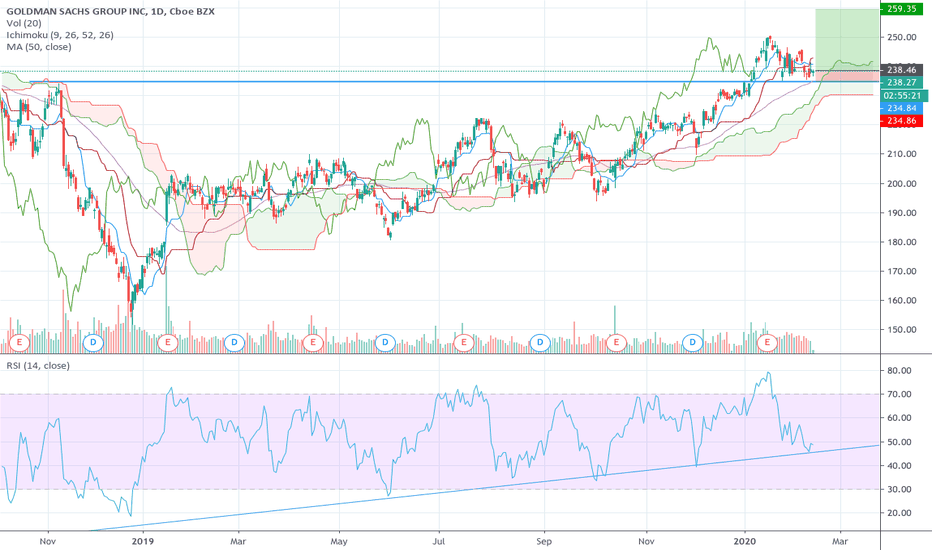Click the late November 2018 dividend D marker
The width and height of the screenshot is (932, 550).
click(92, 342)
